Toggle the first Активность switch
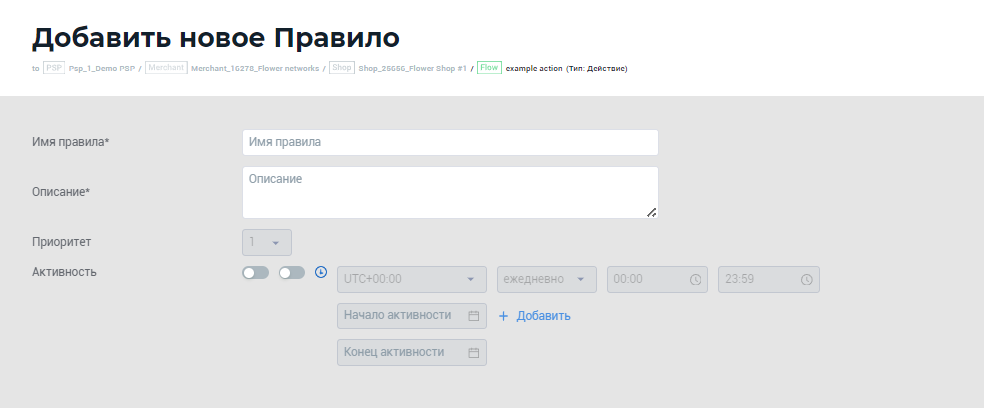Viewport: 984px width, 408px height. [255, 272]
